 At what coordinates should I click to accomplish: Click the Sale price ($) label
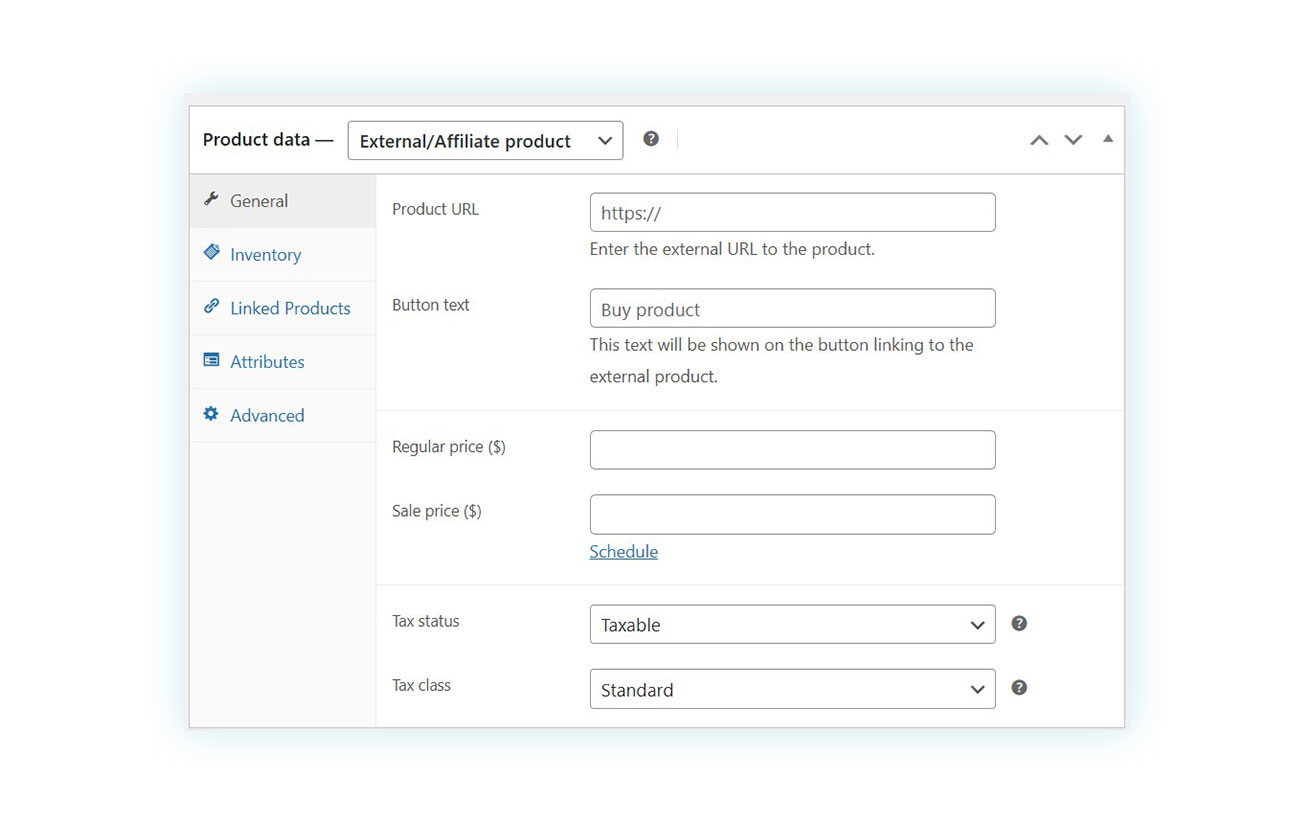(x=437, y=511)
